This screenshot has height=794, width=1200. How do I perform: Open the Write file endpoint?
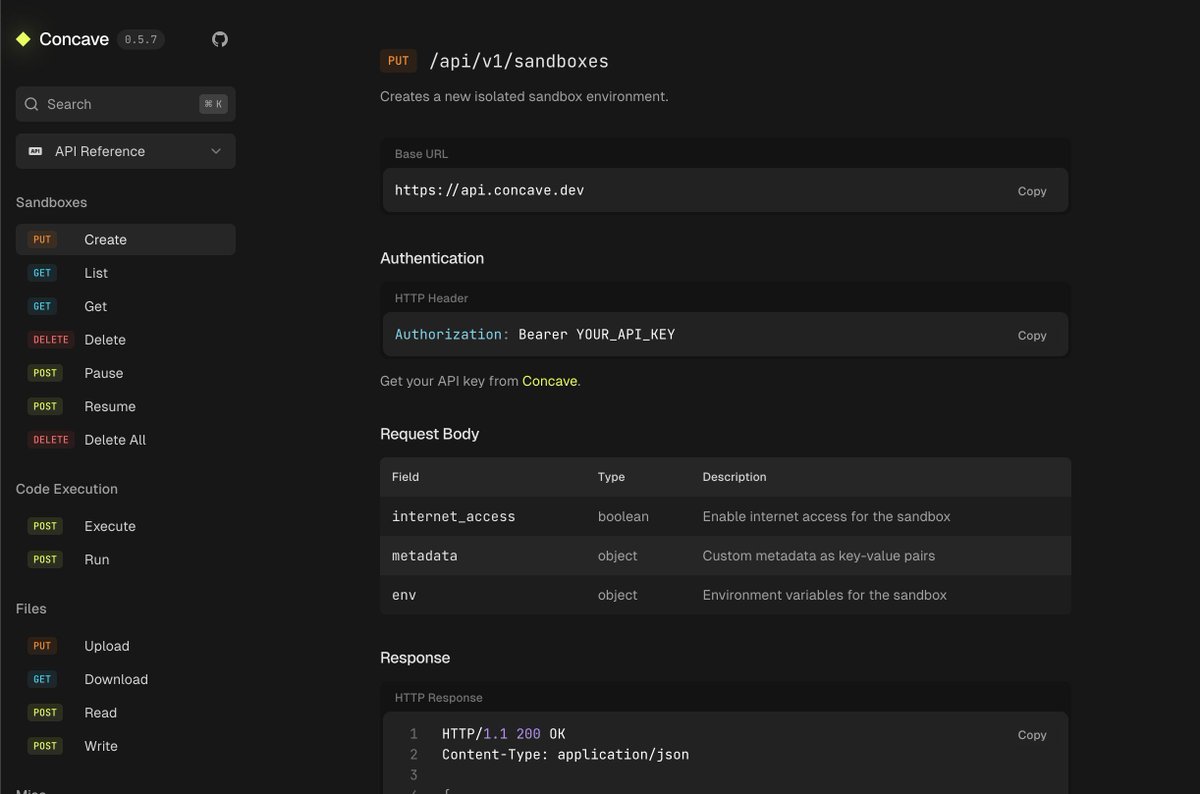[126, 746]
